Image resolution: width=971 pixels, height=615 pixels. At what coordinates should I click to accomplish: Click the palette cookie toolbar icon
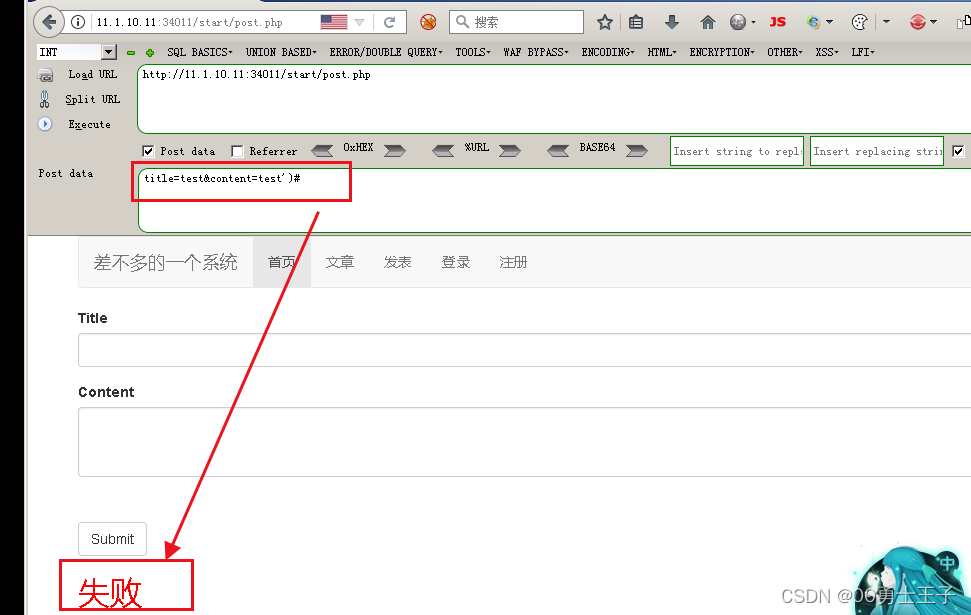(860, 23)
